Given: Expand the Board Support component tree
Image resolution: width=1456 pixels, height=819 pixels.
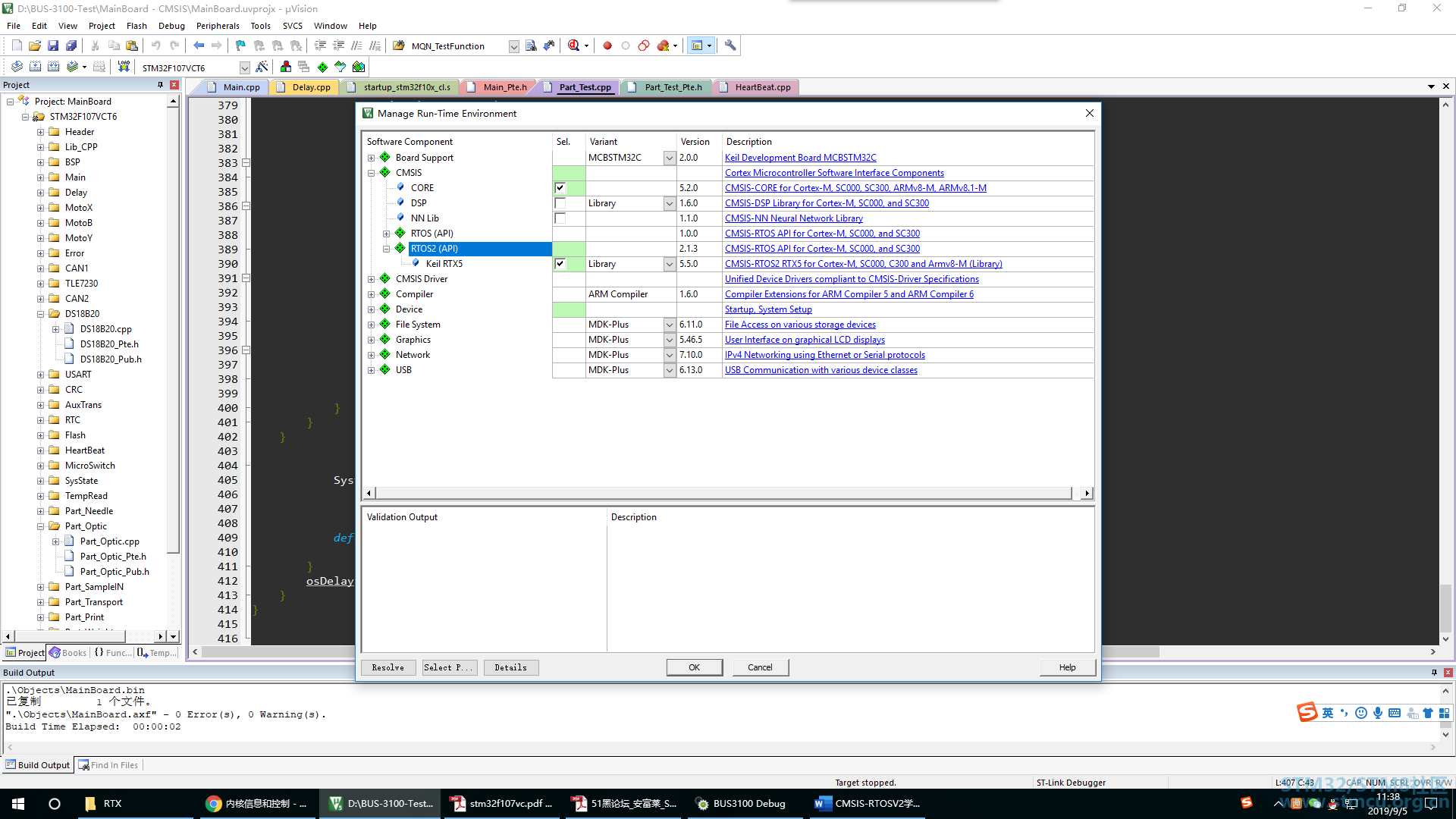Looking at the screenshot, I should tap(372, 158).
